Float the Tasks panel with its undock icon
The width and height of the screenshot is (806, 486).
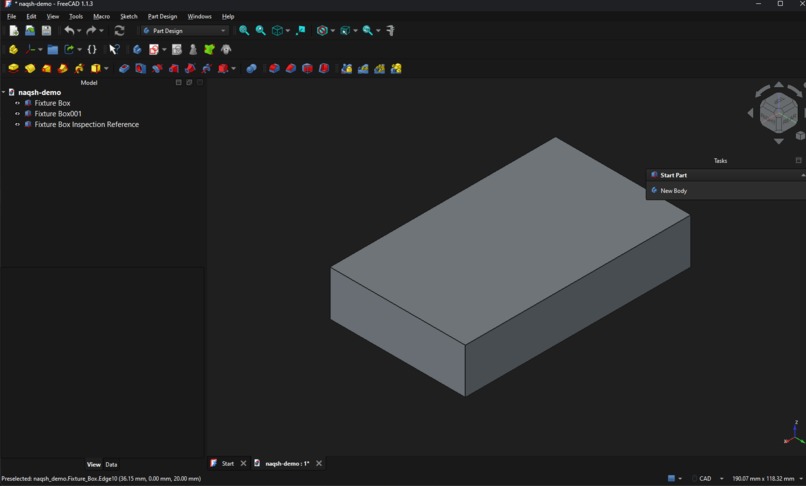pyautogui.click(x=798, y=161)
